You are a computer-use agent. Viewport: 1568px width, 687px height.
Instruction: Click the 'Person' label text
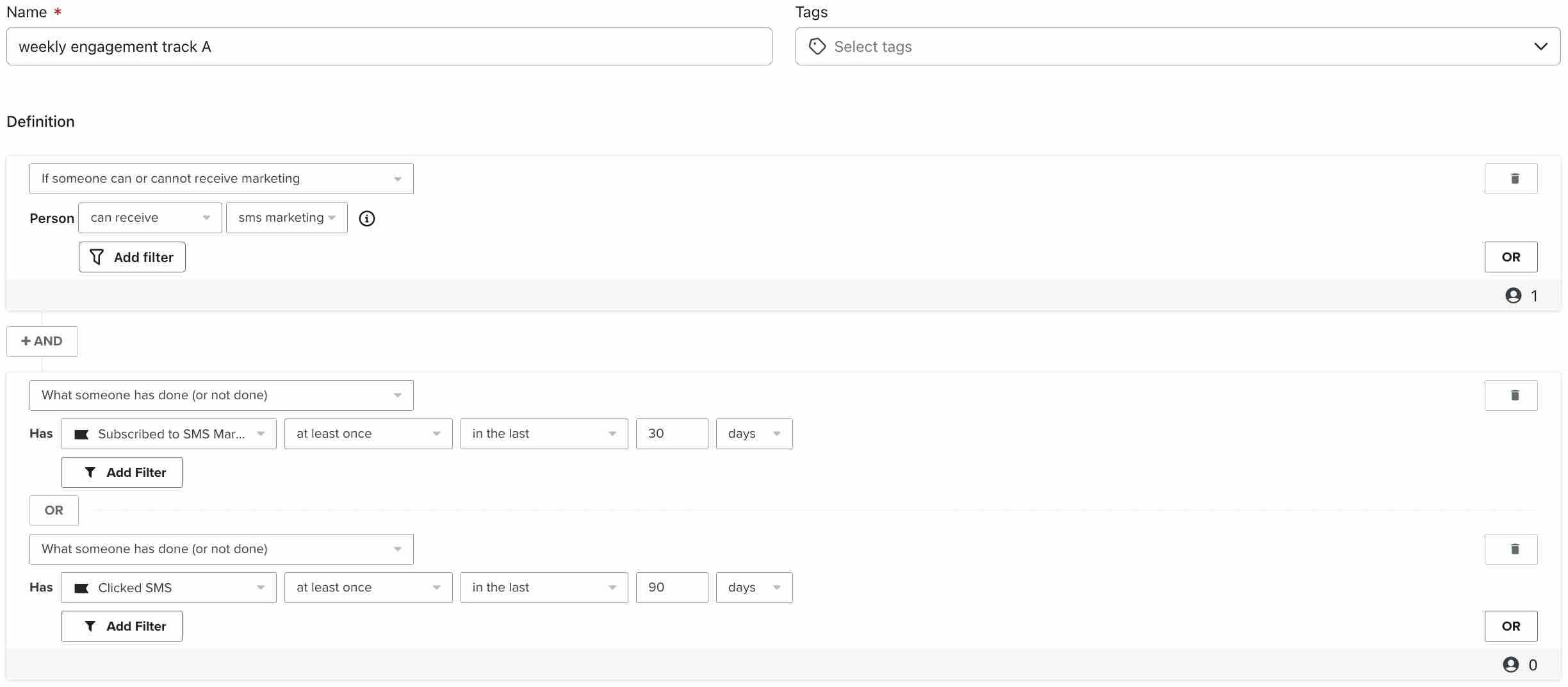pos(52,219)
